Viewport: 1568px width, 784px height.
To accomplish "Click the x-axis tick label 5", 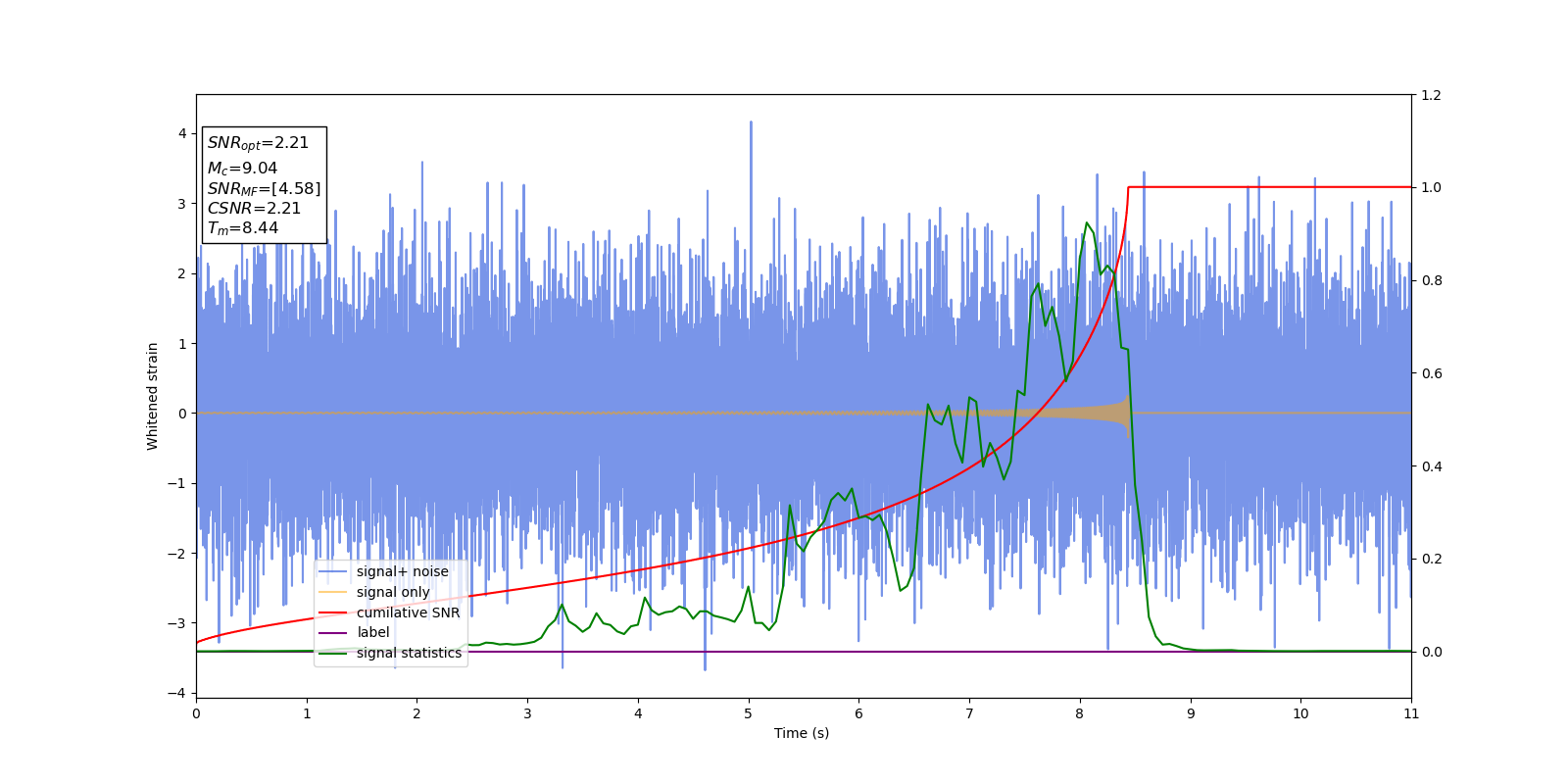I will (749, 713).
